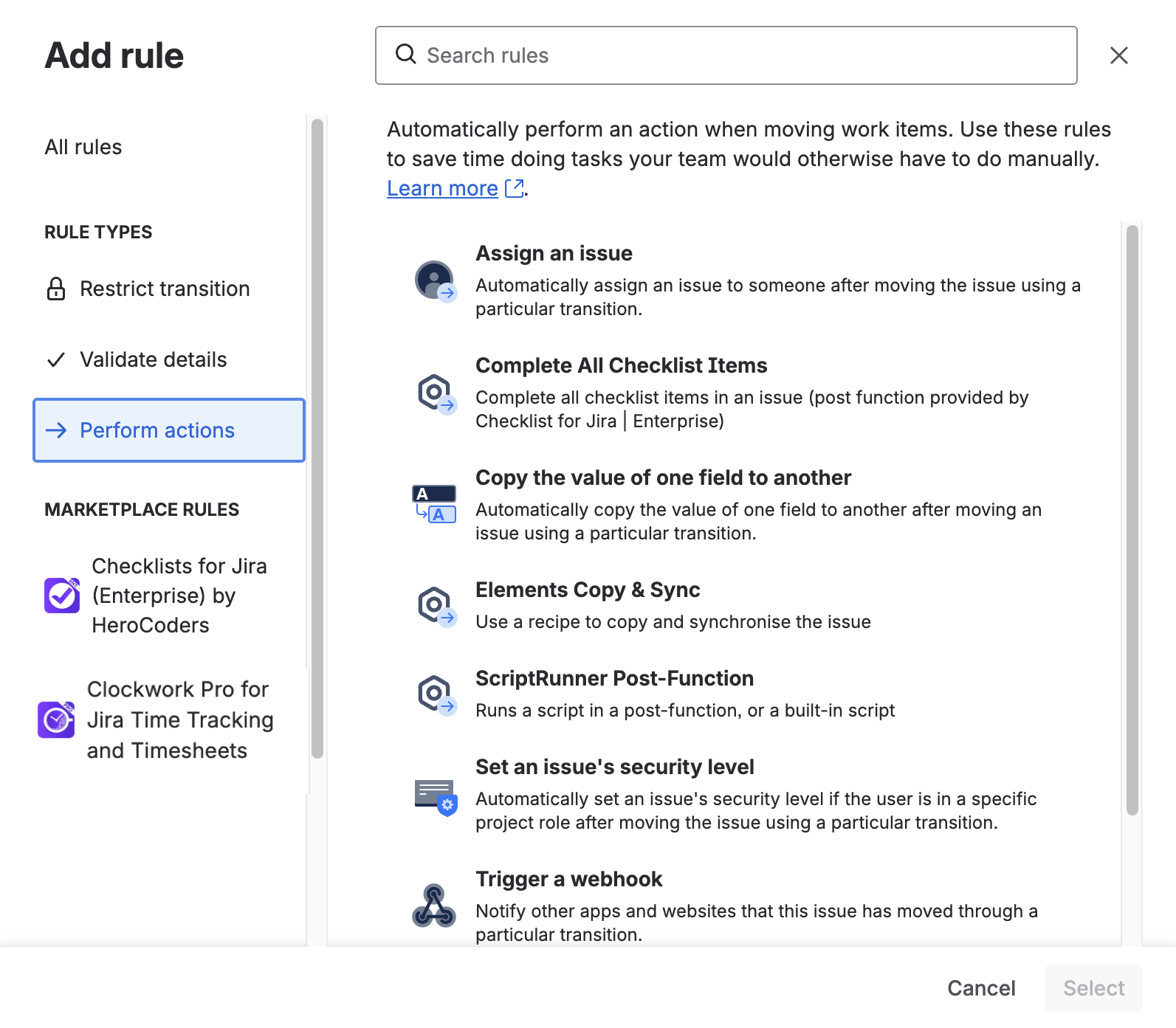Click the Assign an issue rule icon
Image resolution: width=1176 pixels, height=1028 pixels.
(x=435, y=281)
